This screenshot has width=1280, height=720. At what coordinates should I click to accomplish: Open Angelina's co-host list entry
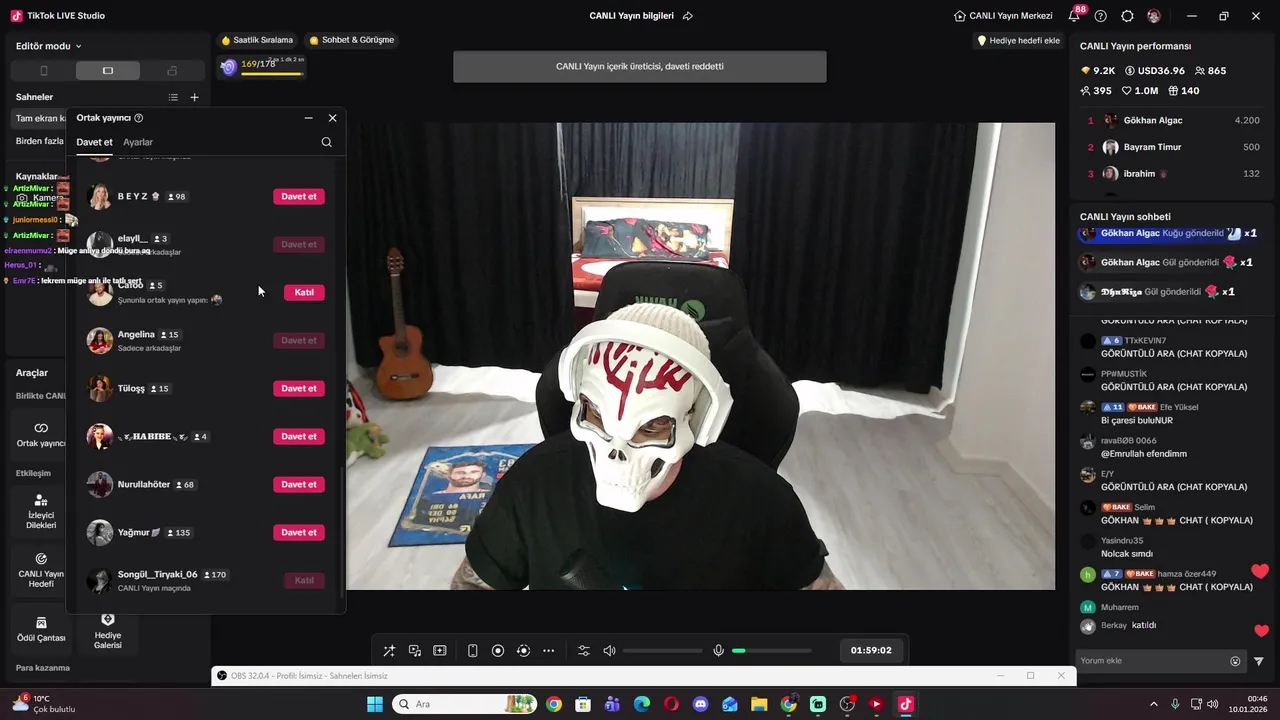pyautogui.click(x=205, y=340)
